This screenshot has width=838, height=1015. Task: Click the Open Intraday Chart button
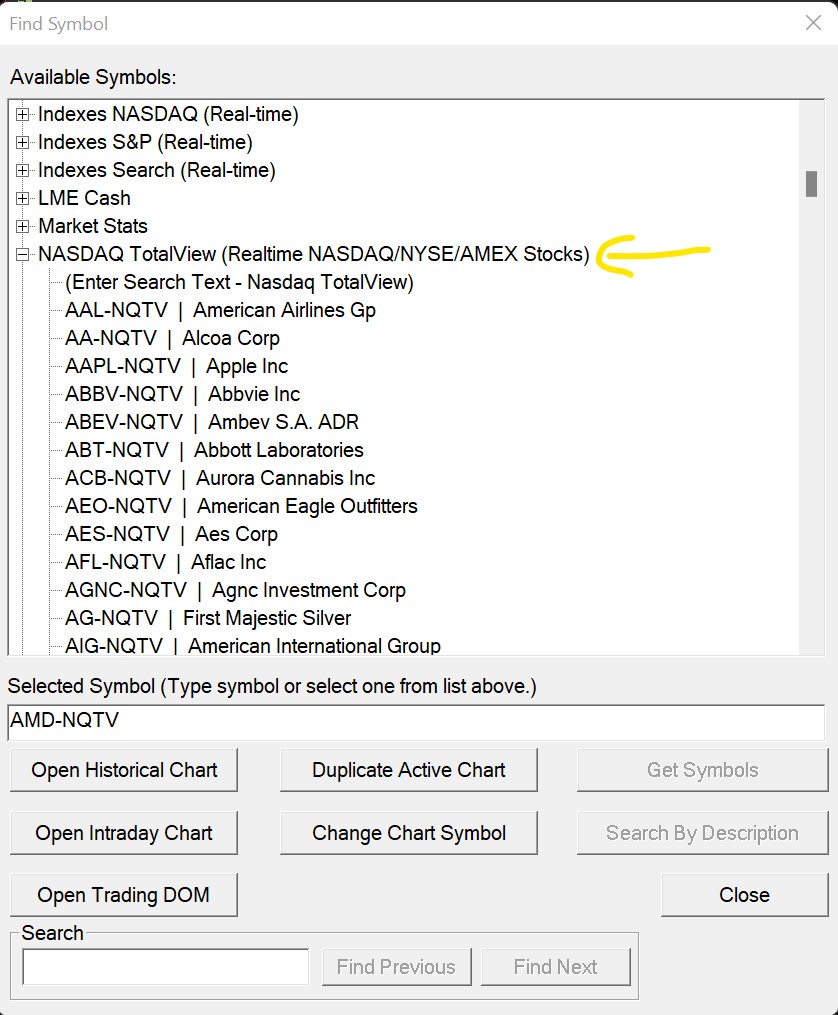coord(124,833)
